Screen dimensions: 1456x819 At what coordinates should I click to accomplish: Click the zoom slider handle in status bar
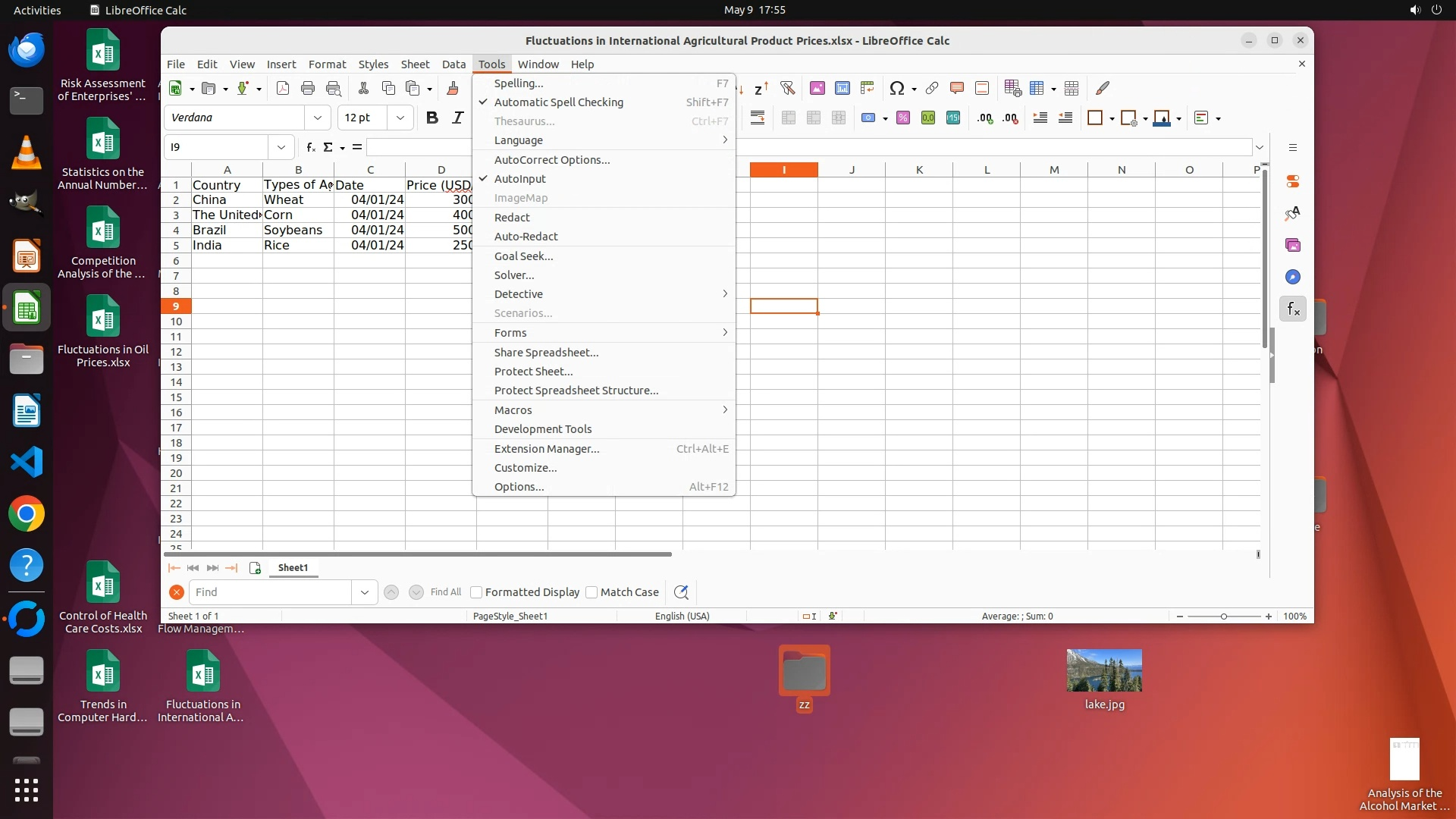coord(1223,617)
